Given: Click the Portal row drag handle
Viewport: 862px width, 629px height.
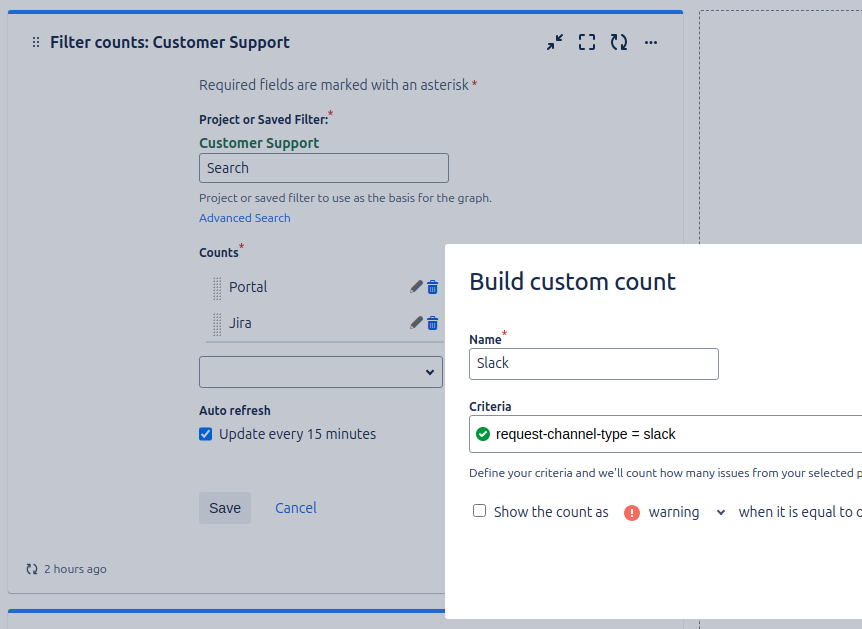Looking at the screenshot, I should (x=217, y=288).
